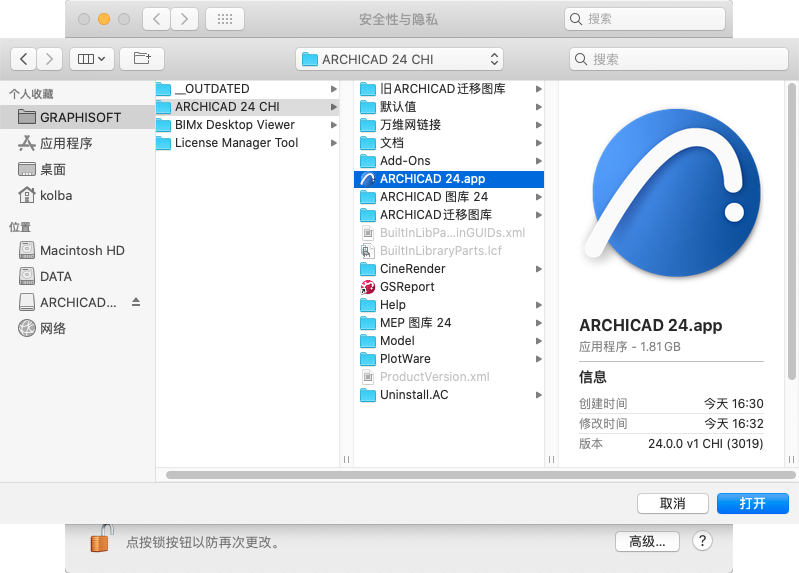Select ARCHICAD 24.app in the list
The height and width of the screenshot is (573, 799).
point(449,179)
